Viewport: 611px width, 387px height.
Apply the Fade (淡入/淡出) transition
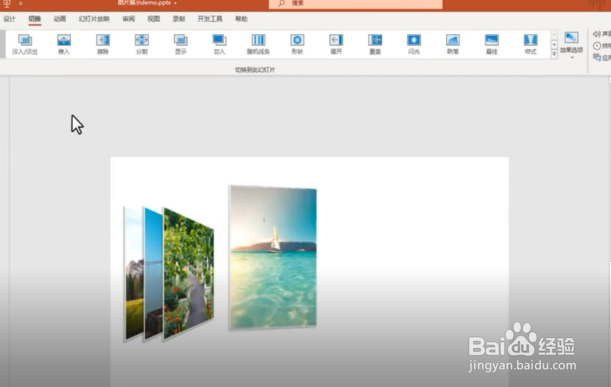[x=25, y=44]
